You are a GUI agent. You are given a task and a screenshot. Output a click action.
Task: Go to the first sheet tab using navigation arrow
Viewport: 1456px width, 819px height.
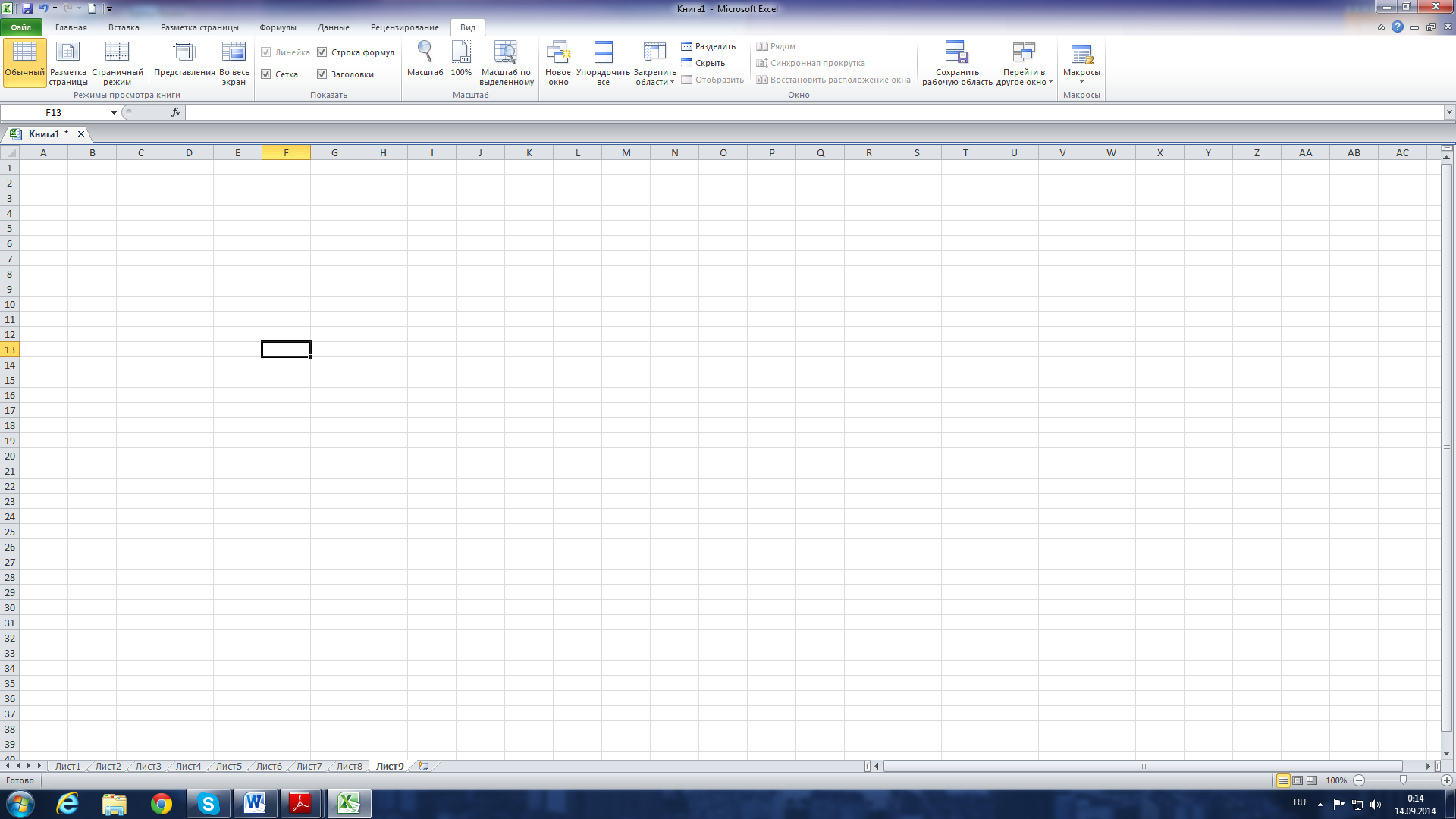7,766
